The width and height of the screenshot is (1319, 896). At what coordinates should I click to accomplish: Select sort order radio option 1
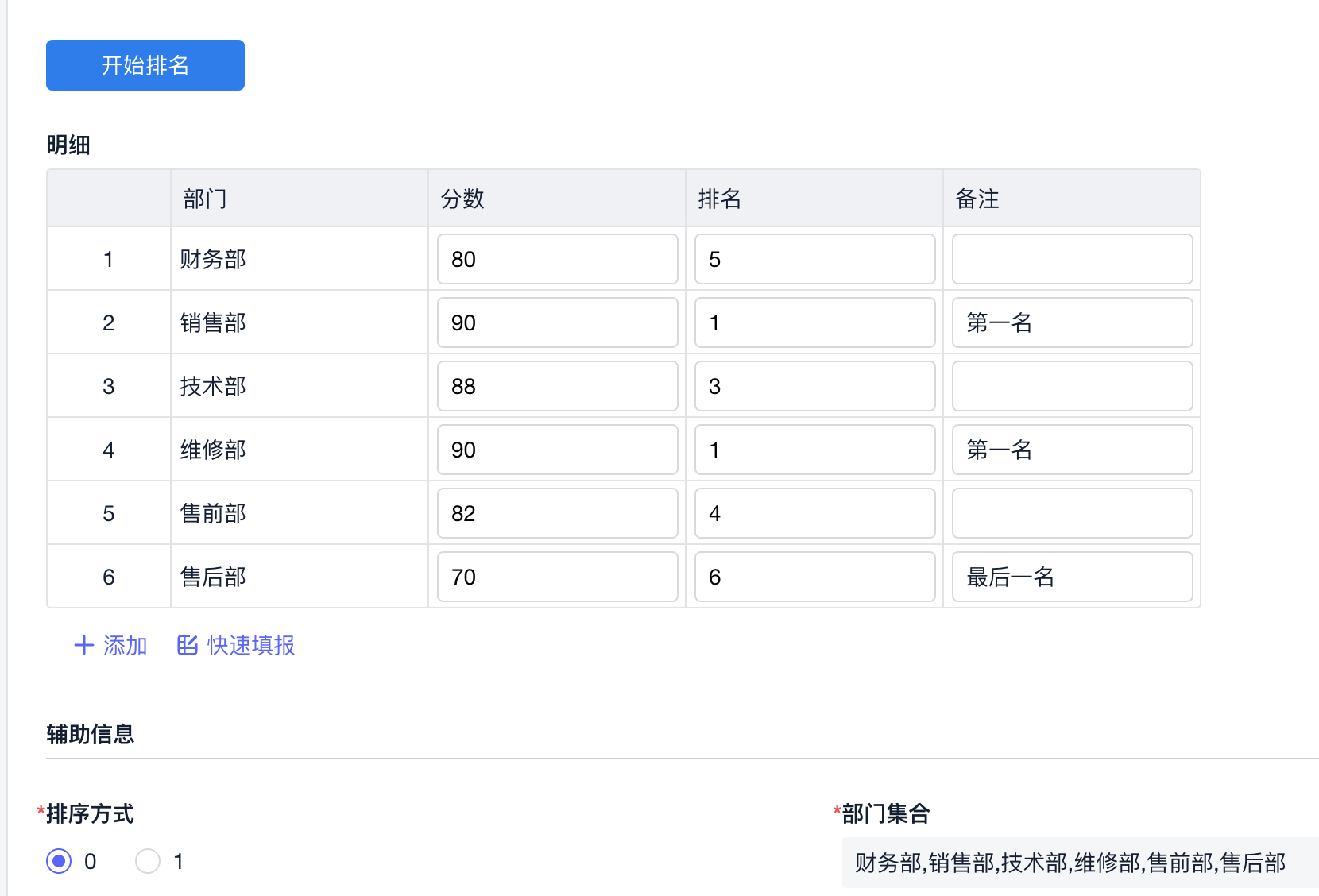tap(148, 861)
